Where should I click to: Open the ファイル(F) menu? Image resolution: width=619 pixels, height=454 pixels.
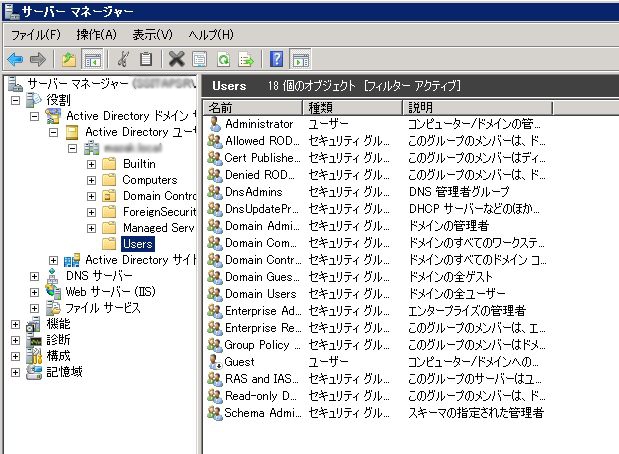[36, 35]
